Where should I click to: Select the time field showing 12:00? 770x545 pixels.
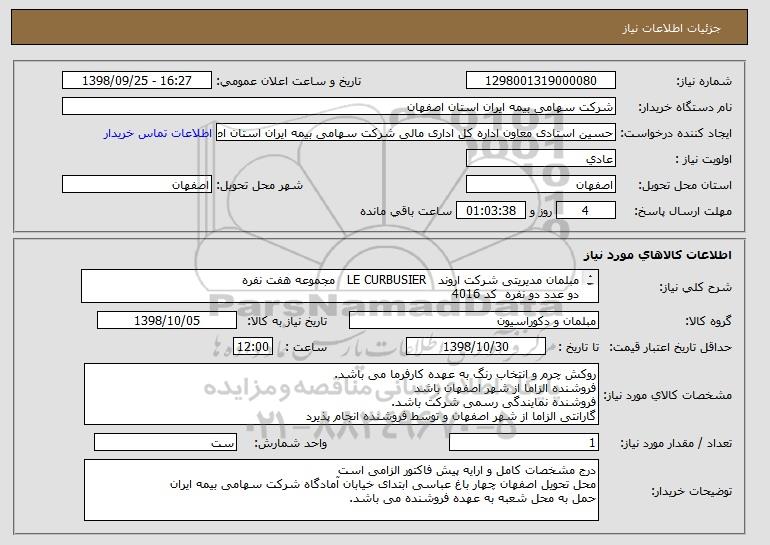click(x=252, y=347)
